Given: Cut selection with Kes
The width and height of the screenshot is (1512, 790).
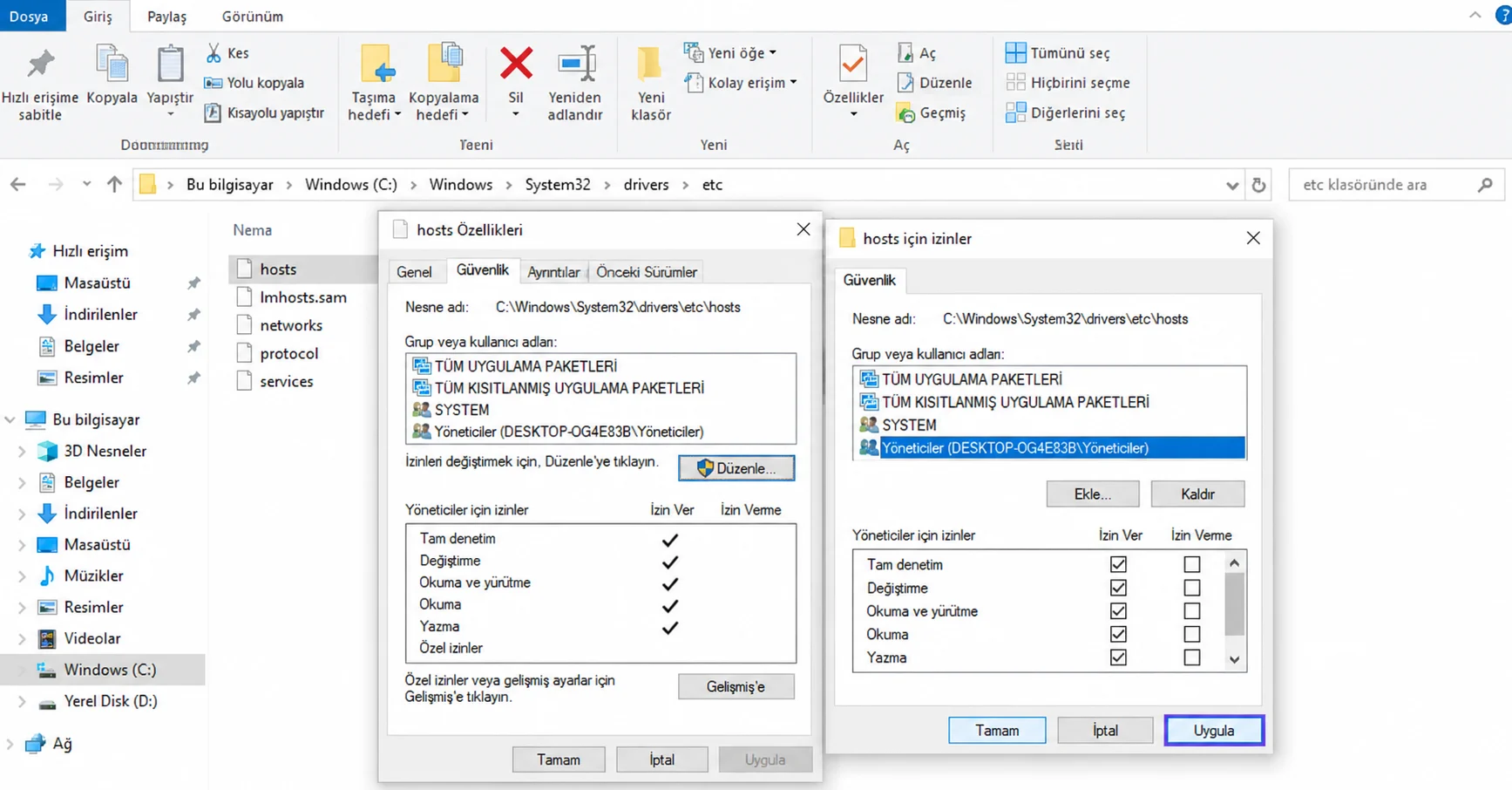Looking at the screenshot, I should [227, 53].
